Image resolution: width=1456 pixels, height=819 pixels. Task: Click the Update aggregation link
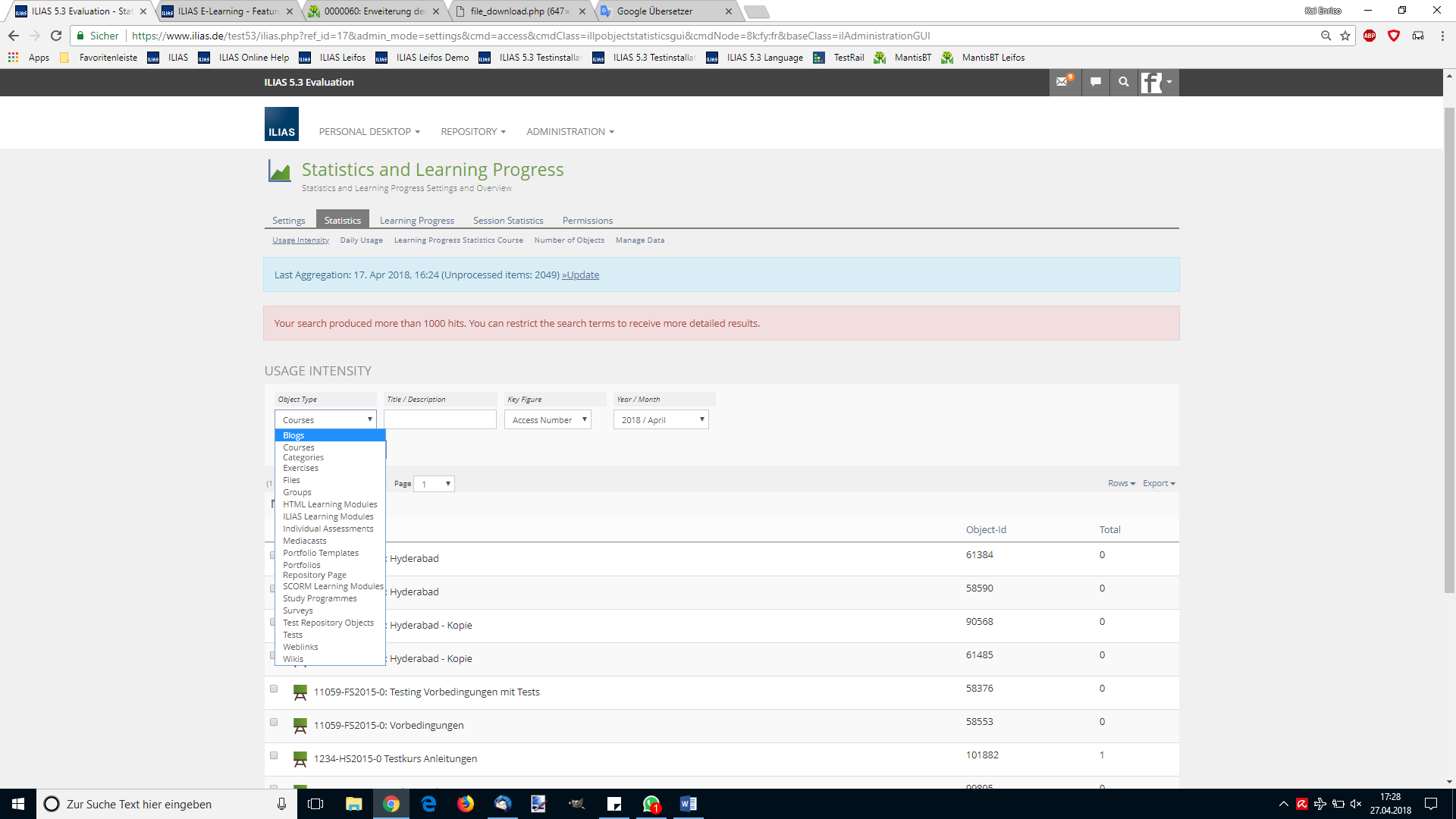(x=581, y=275)
